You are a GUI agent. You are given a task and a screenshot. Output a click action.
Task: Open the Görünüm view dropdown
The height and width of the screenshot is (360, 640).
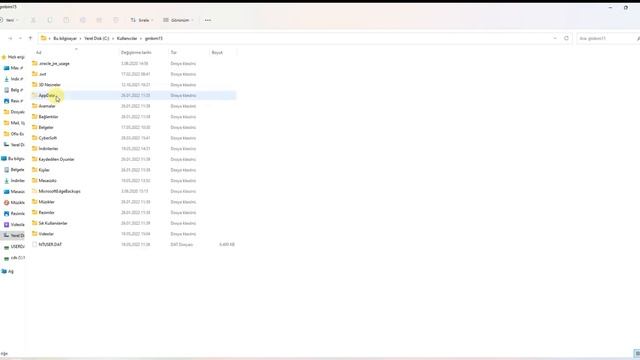[178, 20]
